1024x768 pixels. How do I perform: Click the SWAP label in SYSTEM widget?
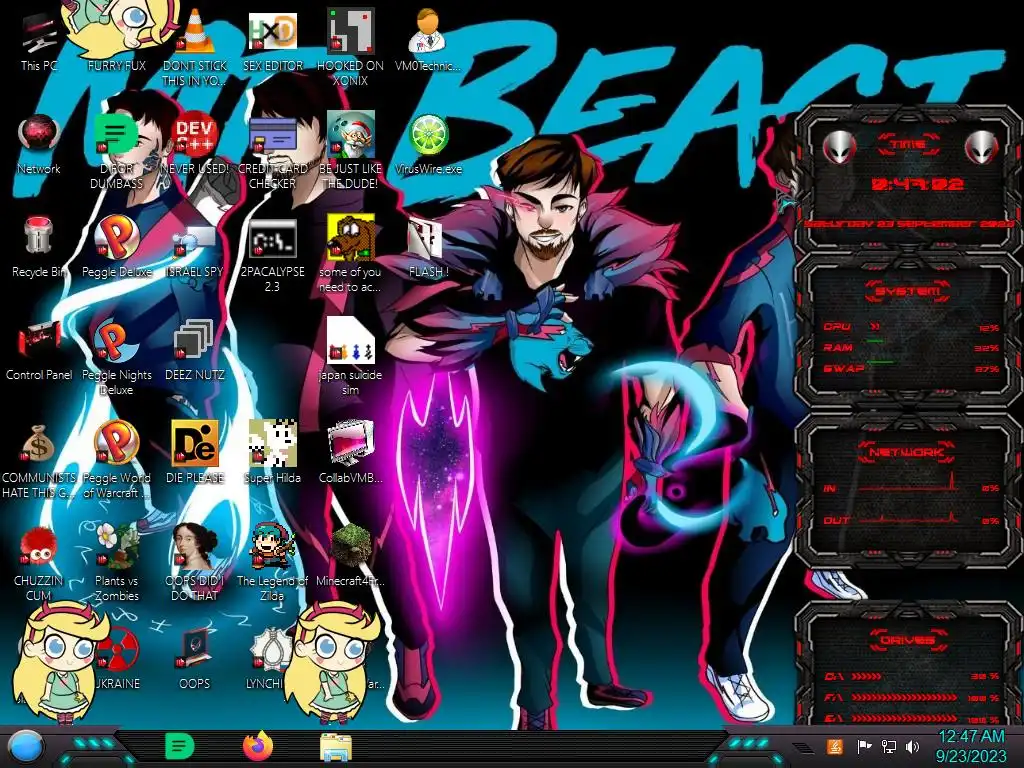844,368
